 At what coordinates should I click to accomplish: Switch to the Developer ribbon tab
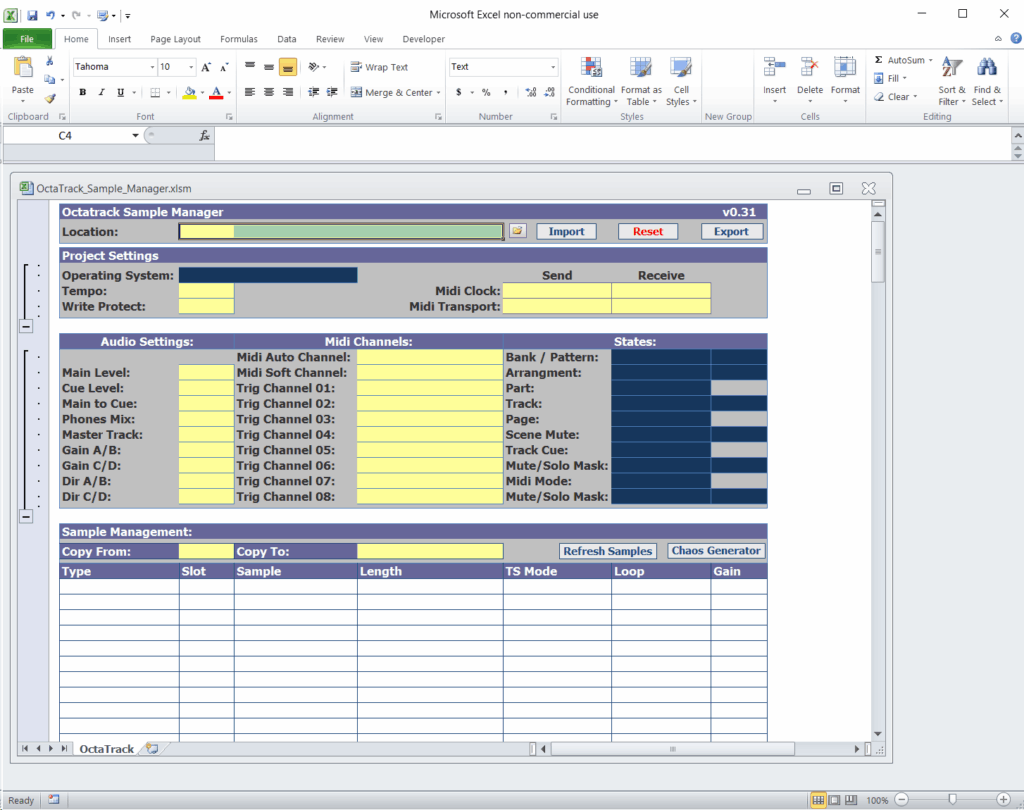(x=423, y=39)
